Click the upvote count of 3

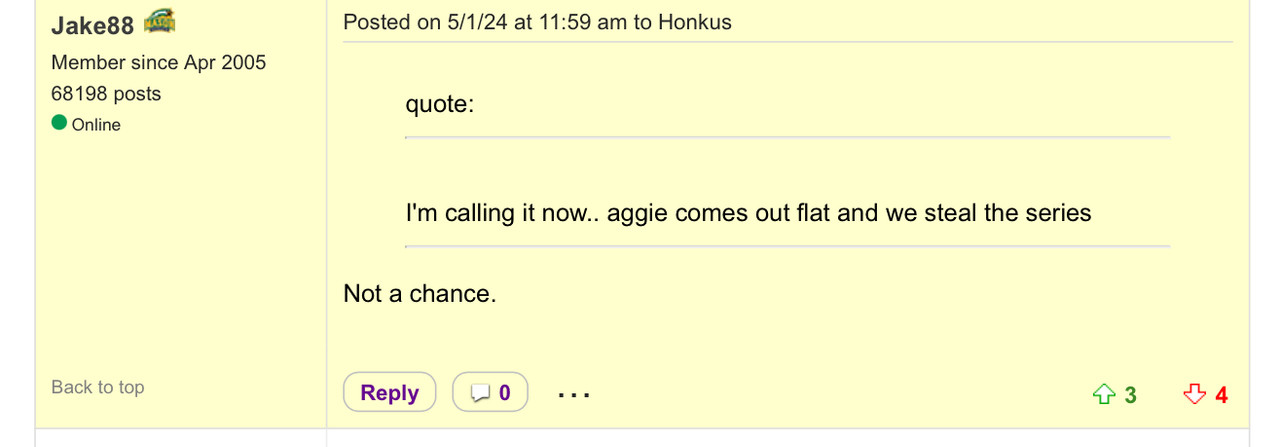1130,395
